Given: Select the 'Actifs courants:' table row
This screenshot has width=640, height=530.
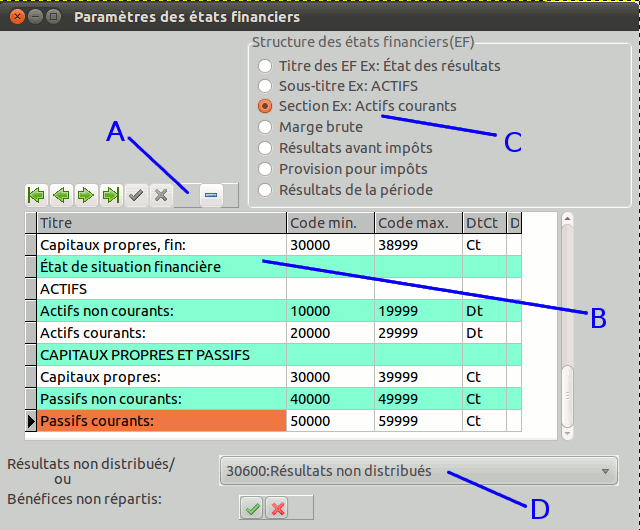Looking at the screenshot, I should coord(160,333).
